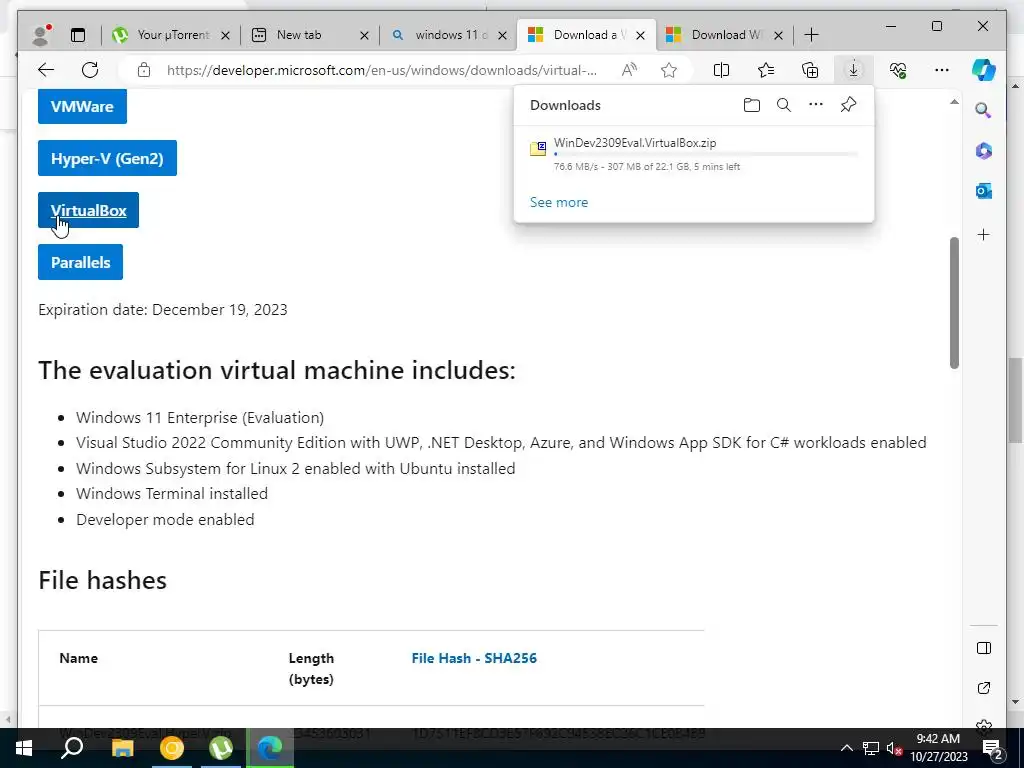This screenshot has width=1024, height=768.
Task: Click the address bar URL field
Action: (381, 70)
